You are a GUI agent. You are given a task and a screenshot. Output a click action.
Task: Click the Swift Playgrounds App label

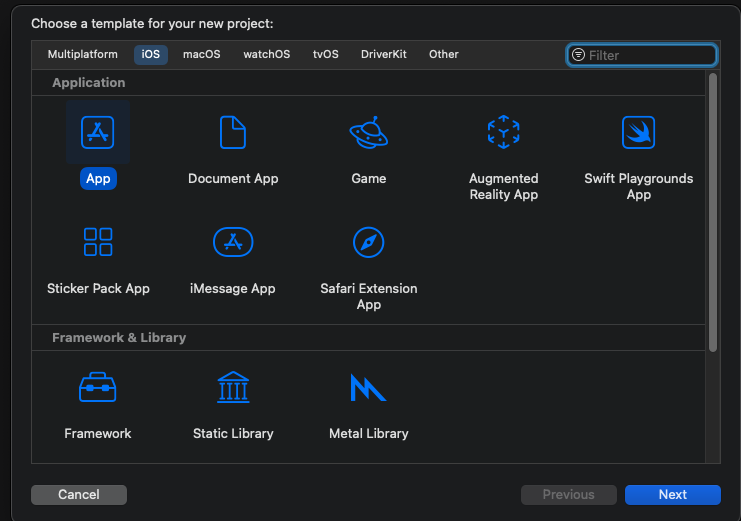(638, 186)
